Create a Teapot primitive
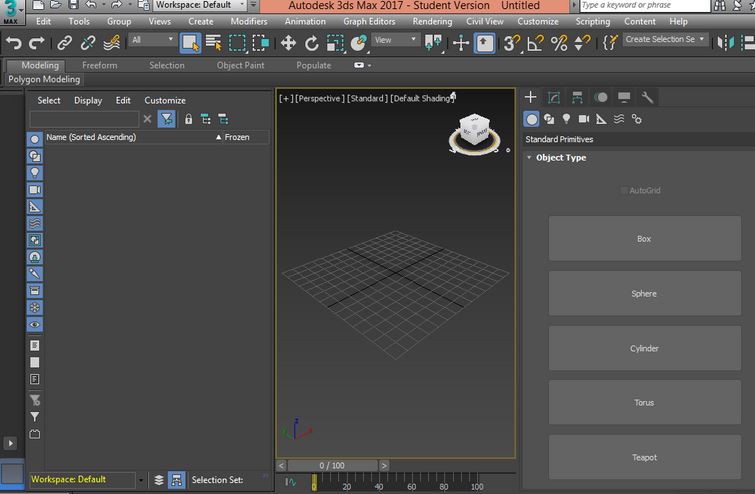 click(x=645, y=457)
